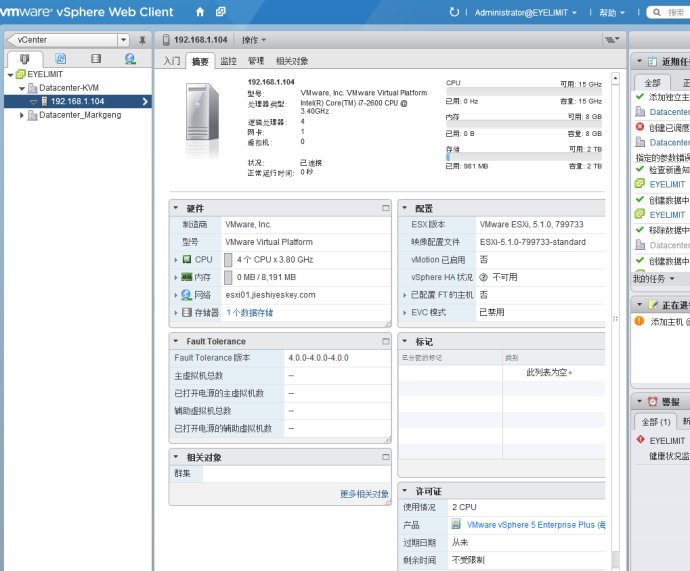Image resolution: width=690 pixels, height=571 pixels.
Task: Open the 操作 actions menu
Action: coord(254,40)
